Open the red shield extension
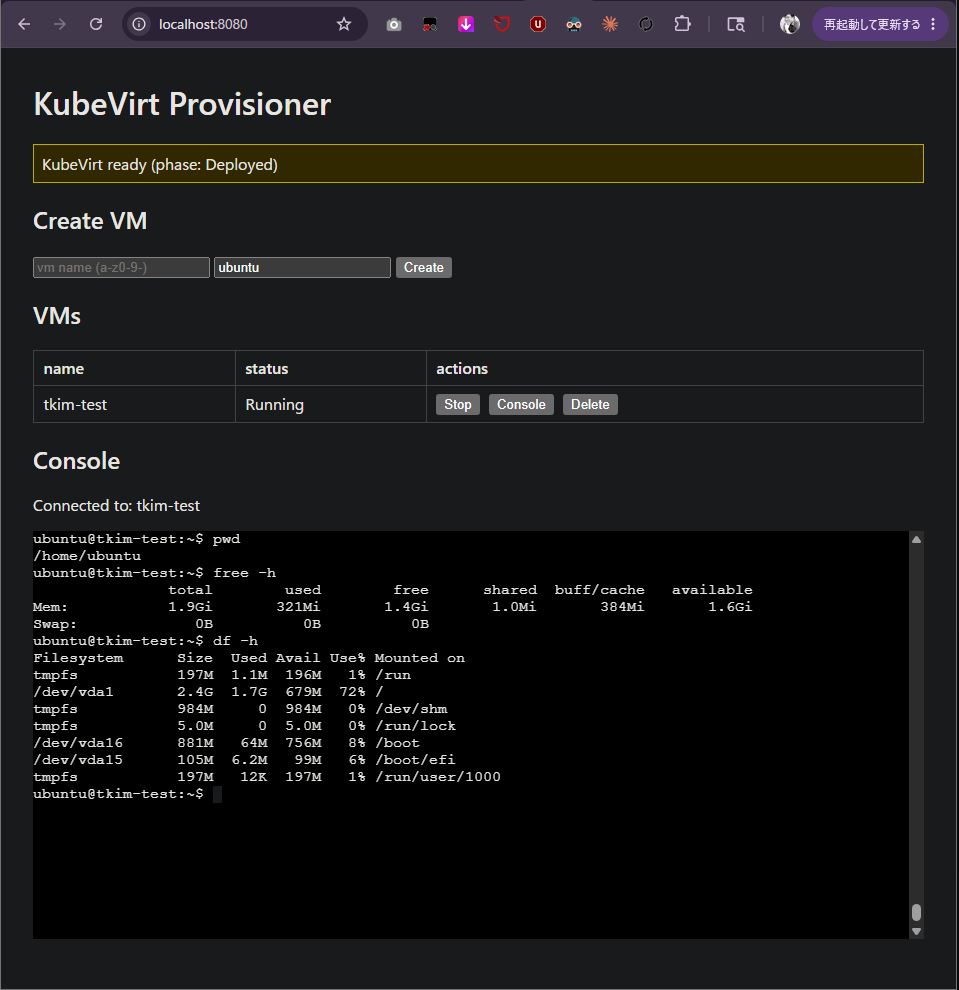Image resolution: width=959 pixels, height=990 pixels. click(502, 25)
